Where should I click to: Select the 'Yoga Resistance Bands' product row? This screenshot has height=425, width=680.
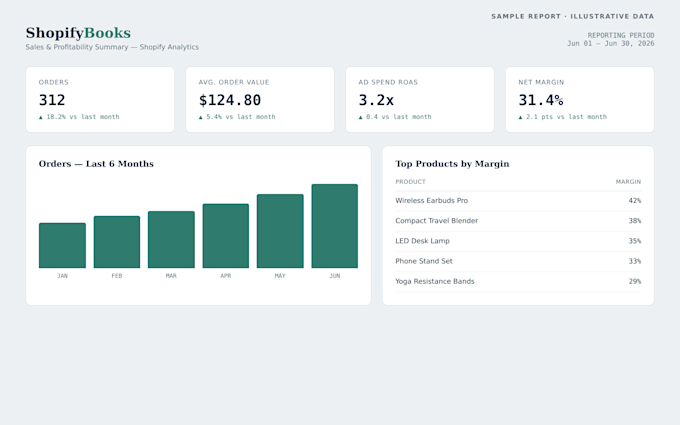pyautogui.click(x=518, y=281)
